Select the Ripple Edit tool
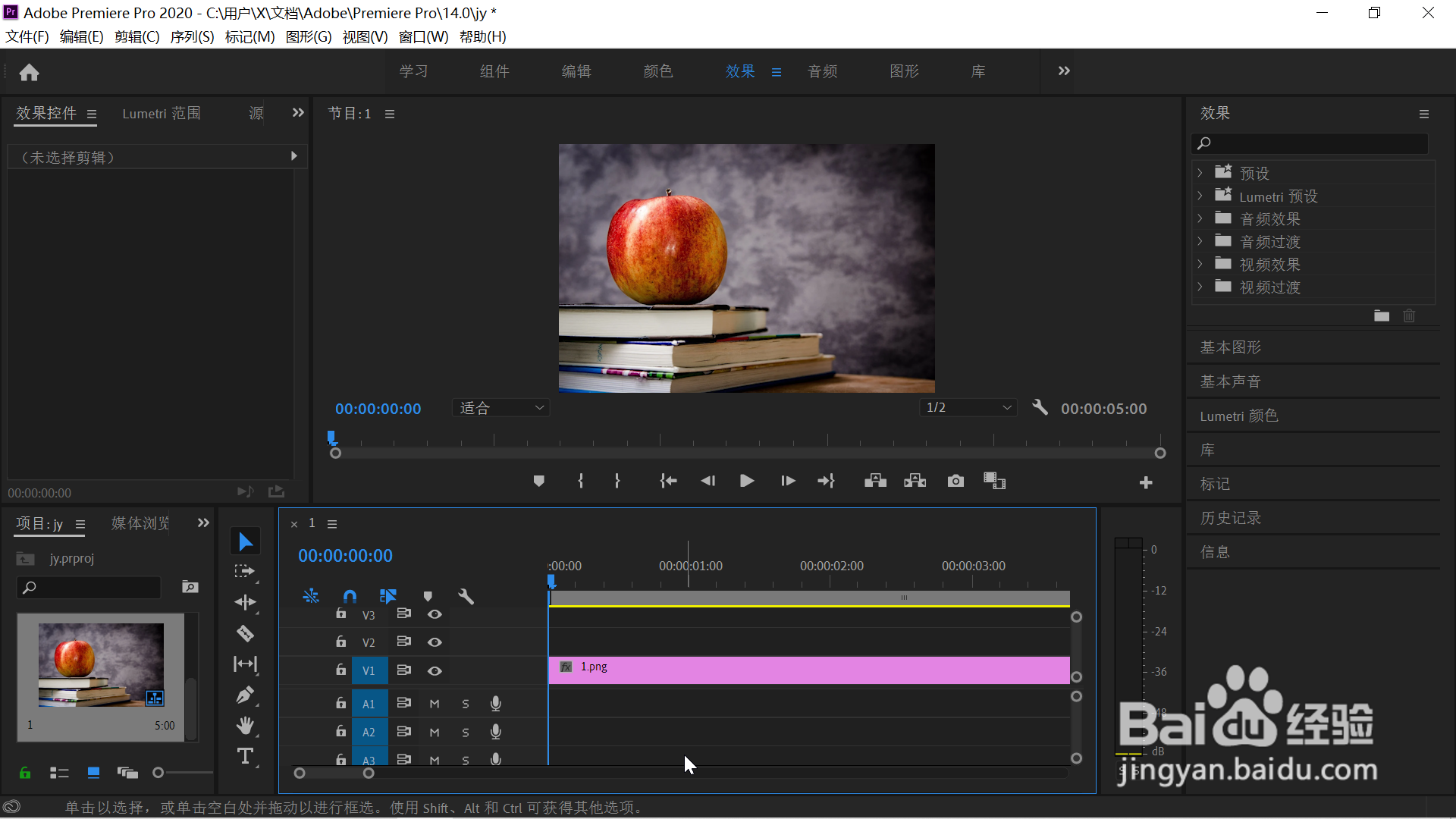Screen dimensions: 1456x819 pyautogui.click(x=245, y=602)
